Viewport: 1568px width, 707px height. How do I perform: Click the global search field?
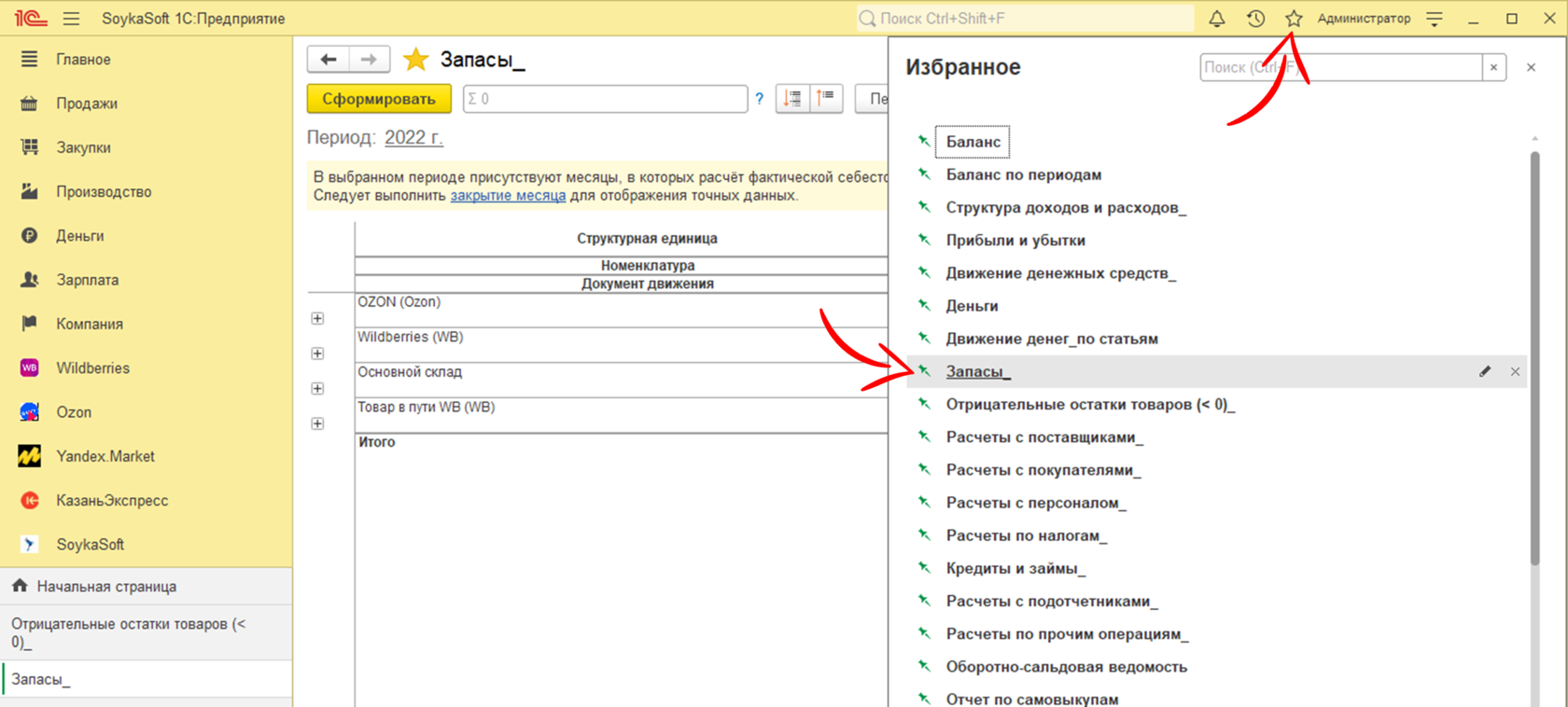point(1025,19)
